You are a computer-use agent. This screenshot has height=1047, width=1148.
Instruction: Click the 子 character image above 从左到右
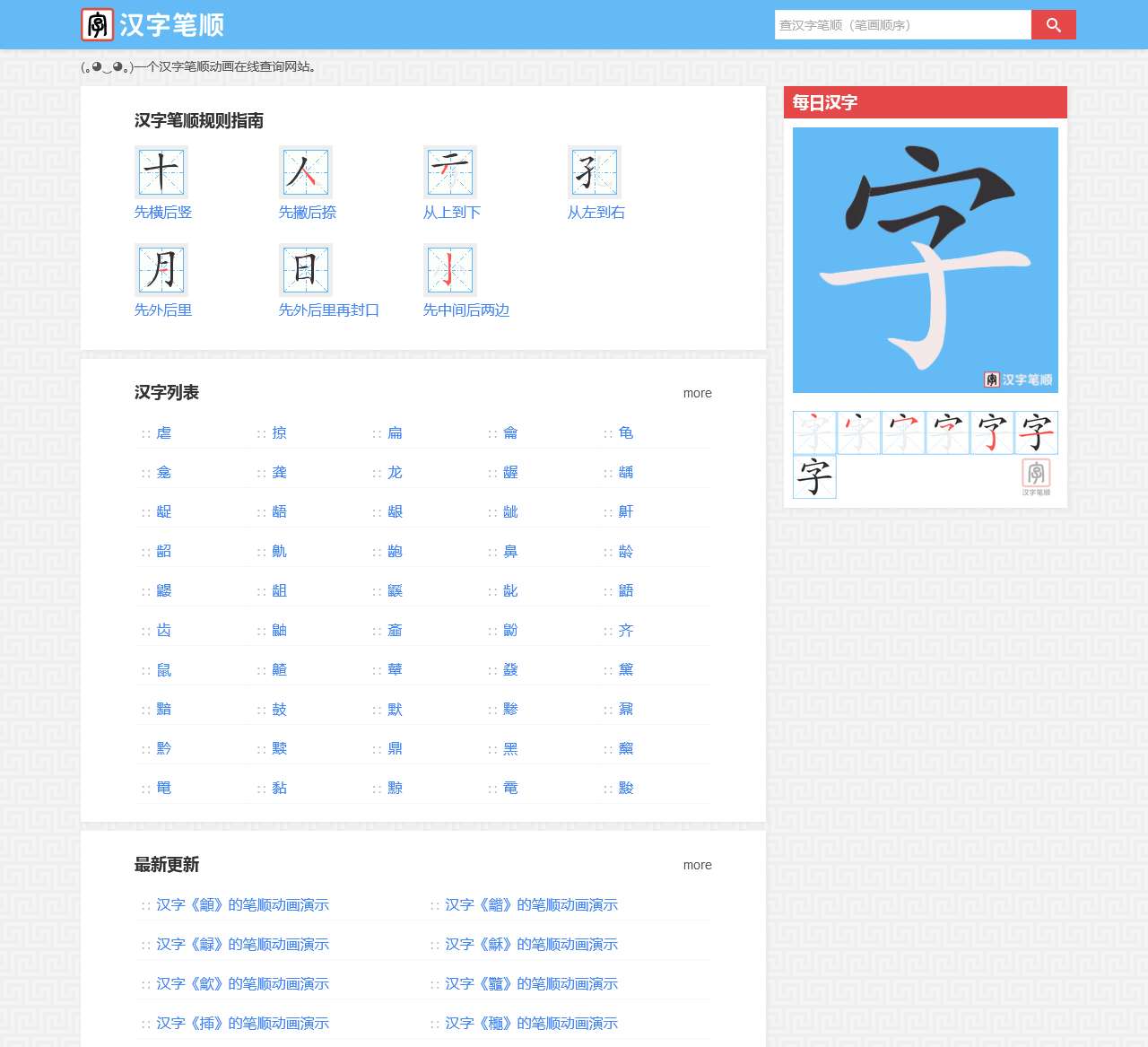coord(593,172)
